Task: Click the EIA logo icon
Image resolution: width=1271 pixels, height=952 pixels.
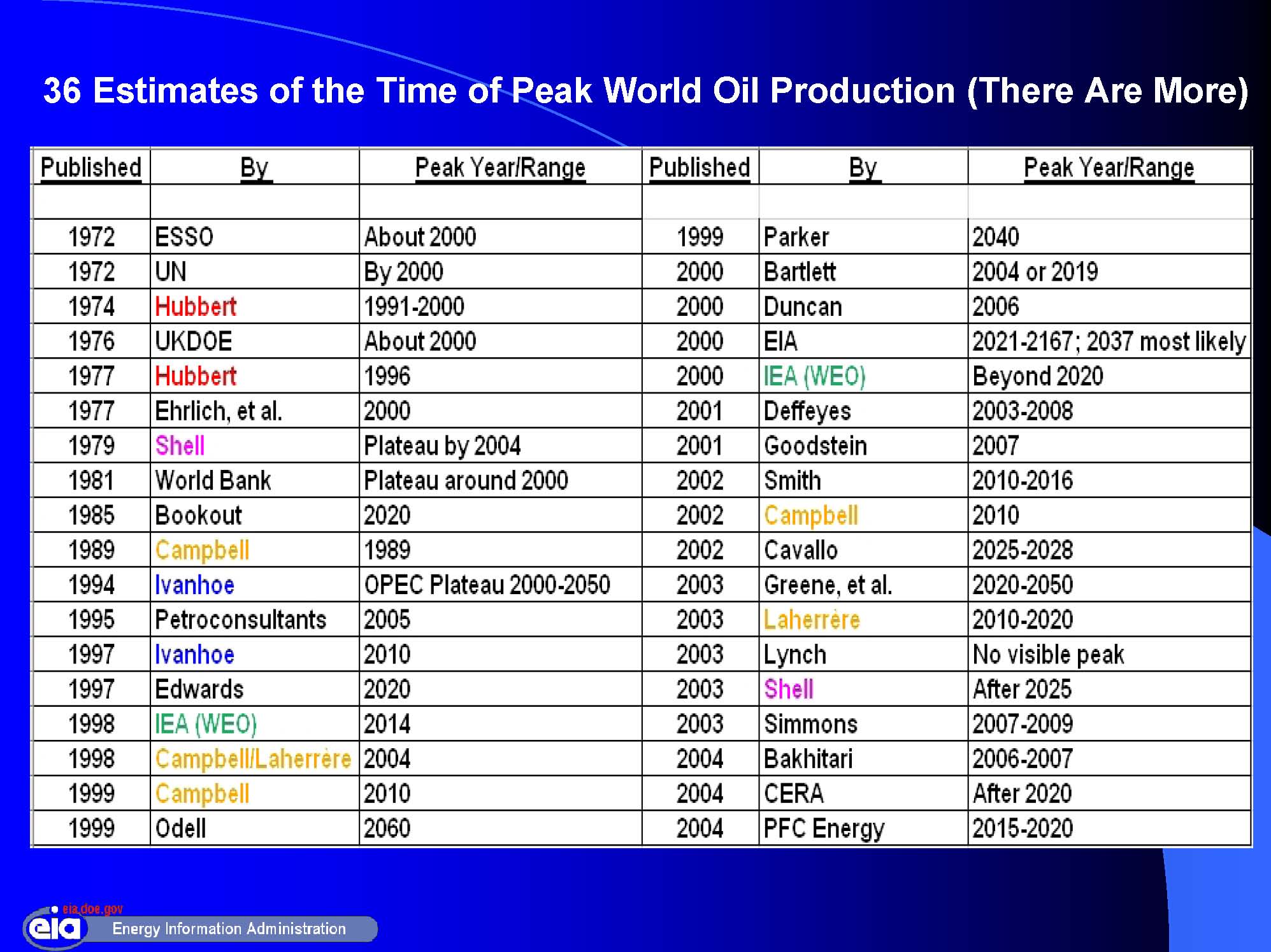Action: pyautogui.click(x=55, y=928)
